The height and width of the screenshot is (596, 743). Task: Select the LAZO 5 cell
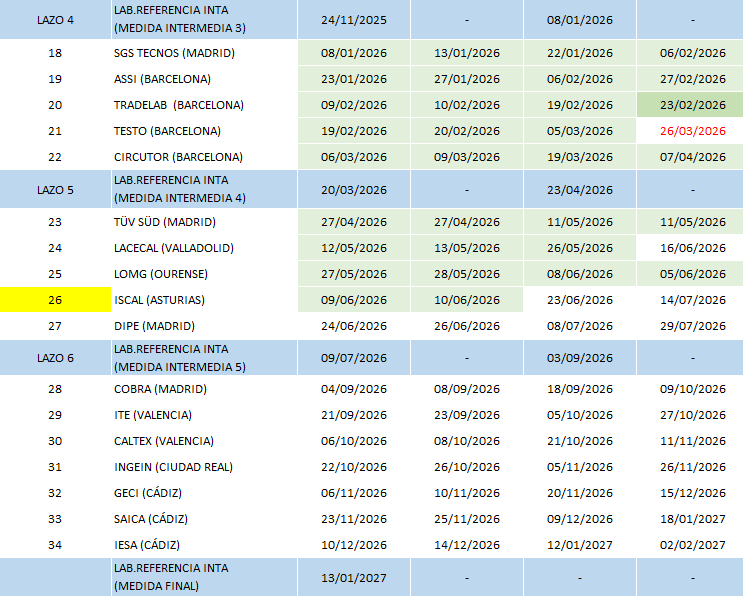click(55, 190)
